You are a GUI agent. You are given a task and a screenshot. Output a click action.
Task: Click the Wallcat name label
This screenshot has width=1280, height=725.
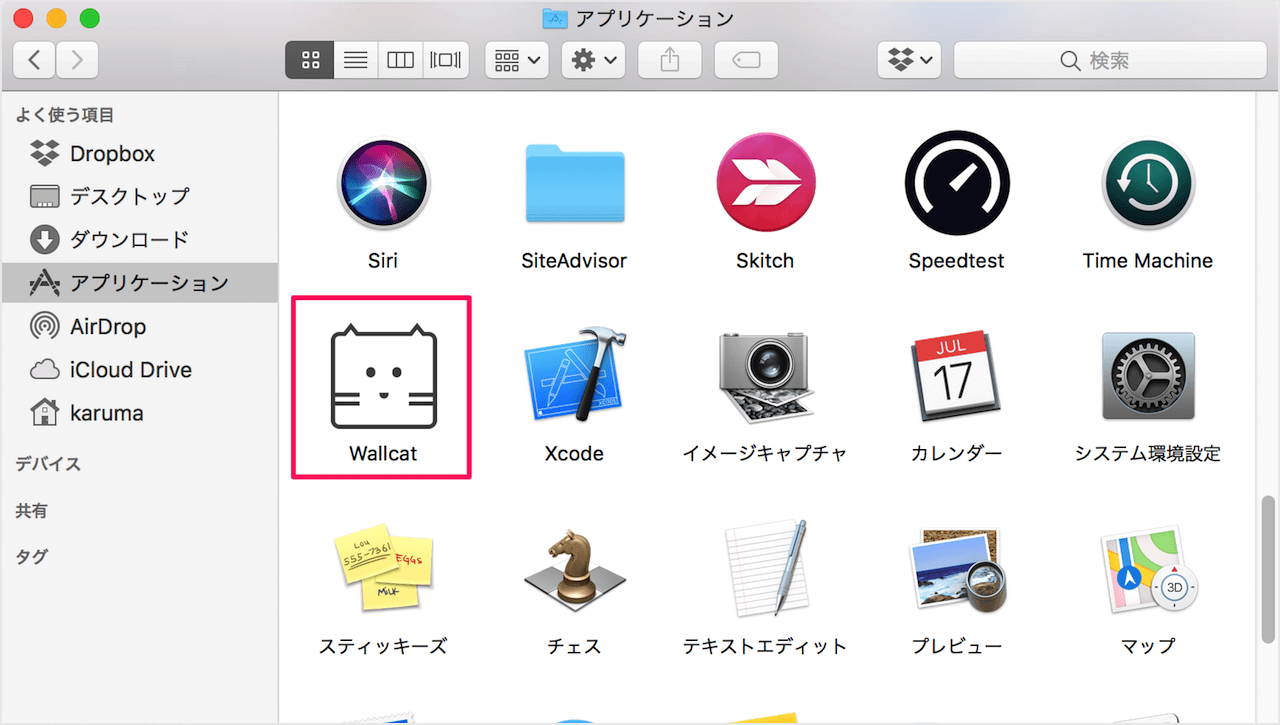coord(383,453)
